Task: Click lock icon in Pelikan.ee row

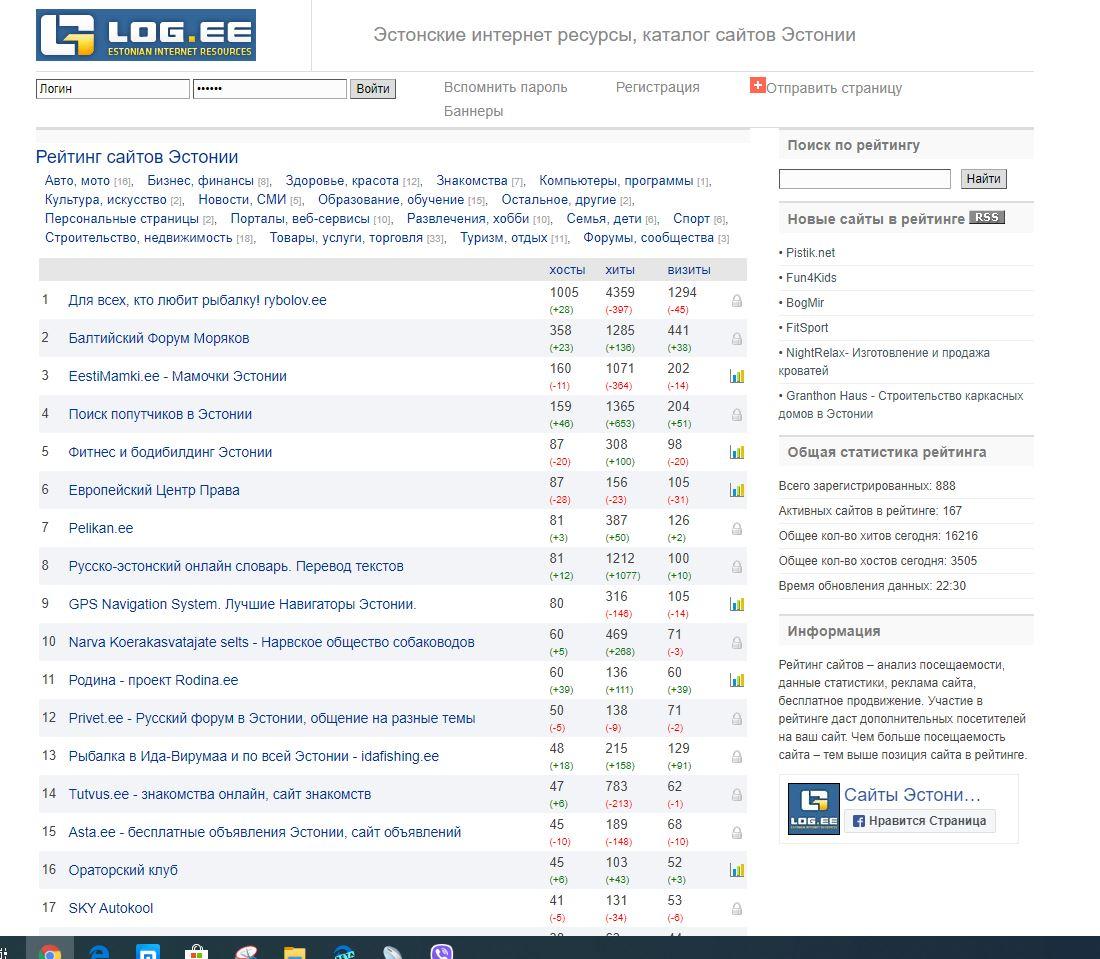Action: pos(737,529)
